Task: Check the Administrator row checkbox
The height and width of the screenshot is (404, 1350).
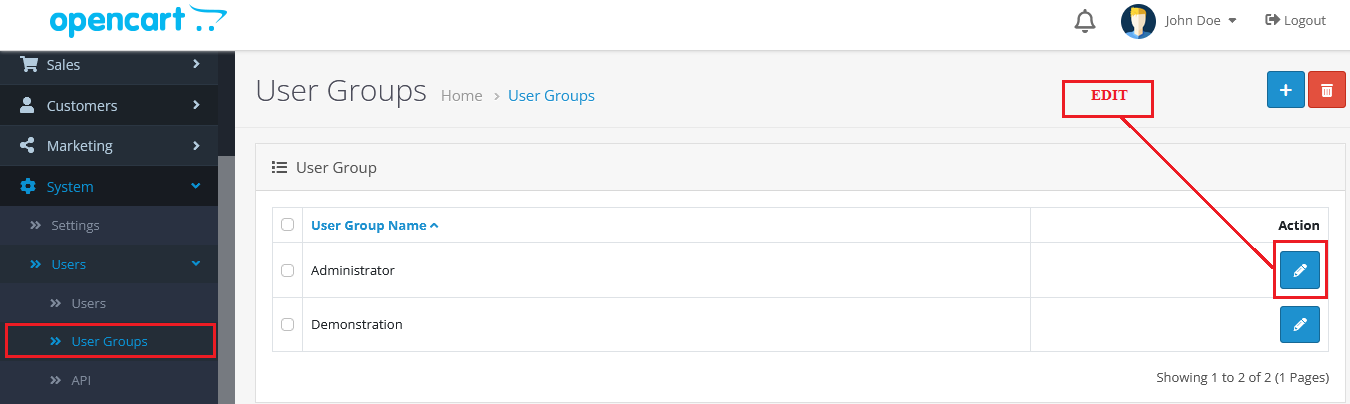Action: coord(288,270)
